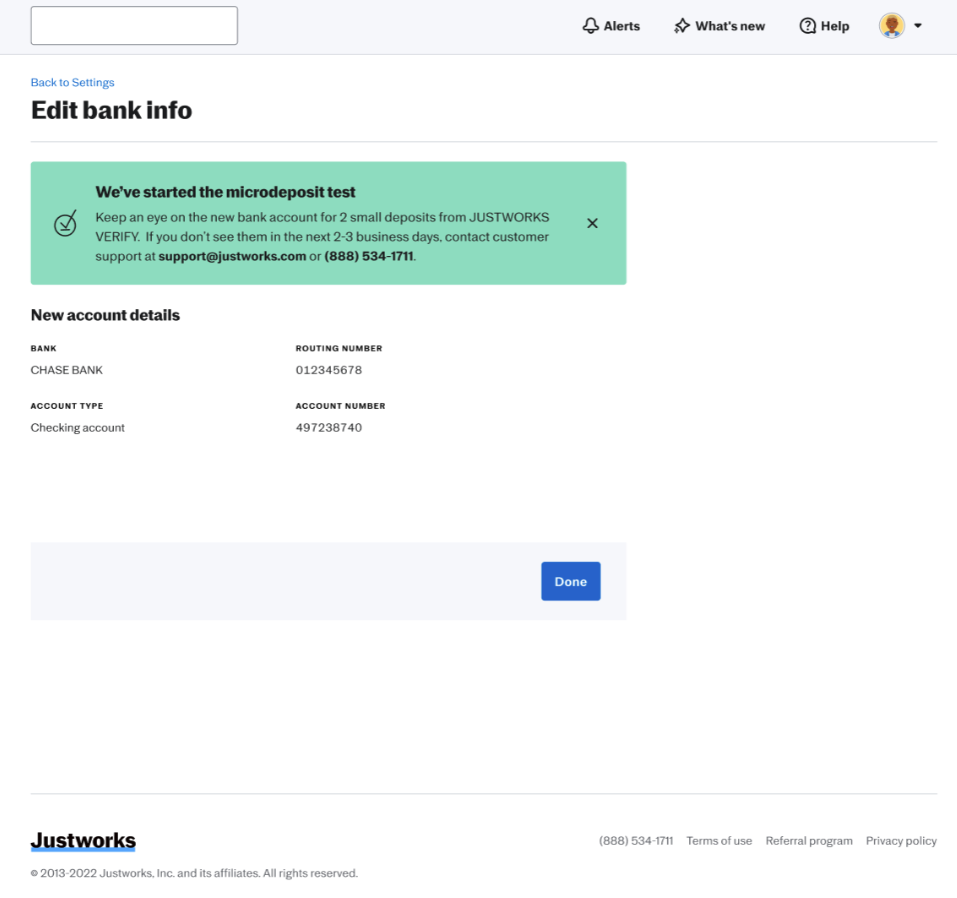Click the BANK field label
Screen dimensions: 957x898
point(43,348)
